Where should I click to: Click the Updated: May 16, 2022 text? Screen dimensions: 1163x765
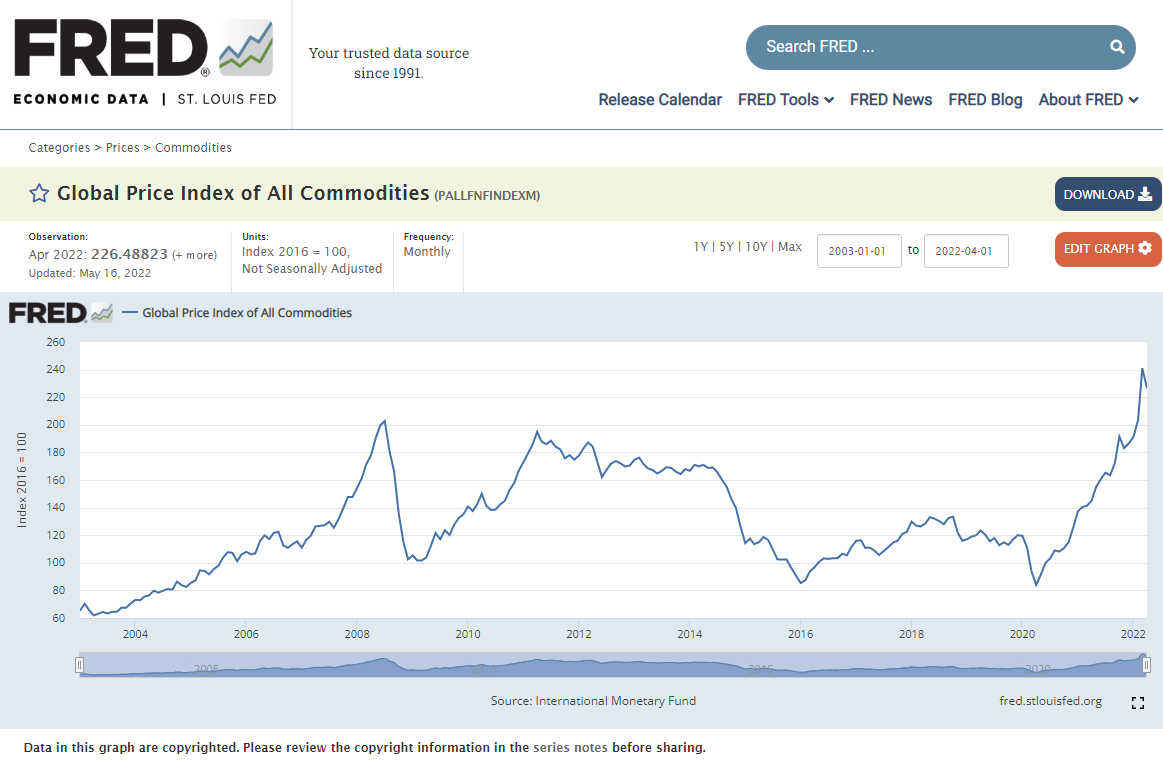click(x=90, y=273)
